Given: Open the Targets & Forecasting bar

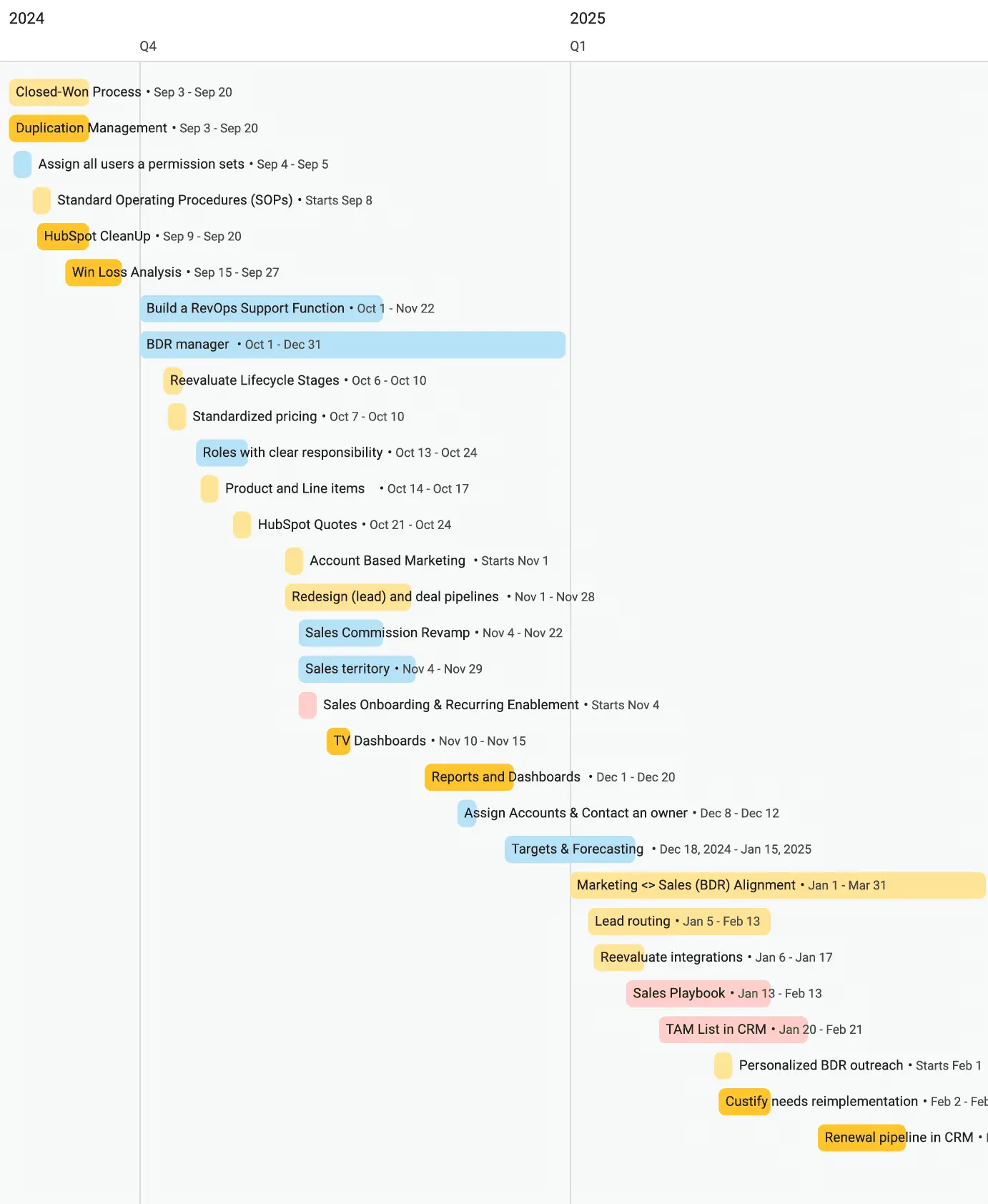Looking at the screenshot, I should click(570, 849).
